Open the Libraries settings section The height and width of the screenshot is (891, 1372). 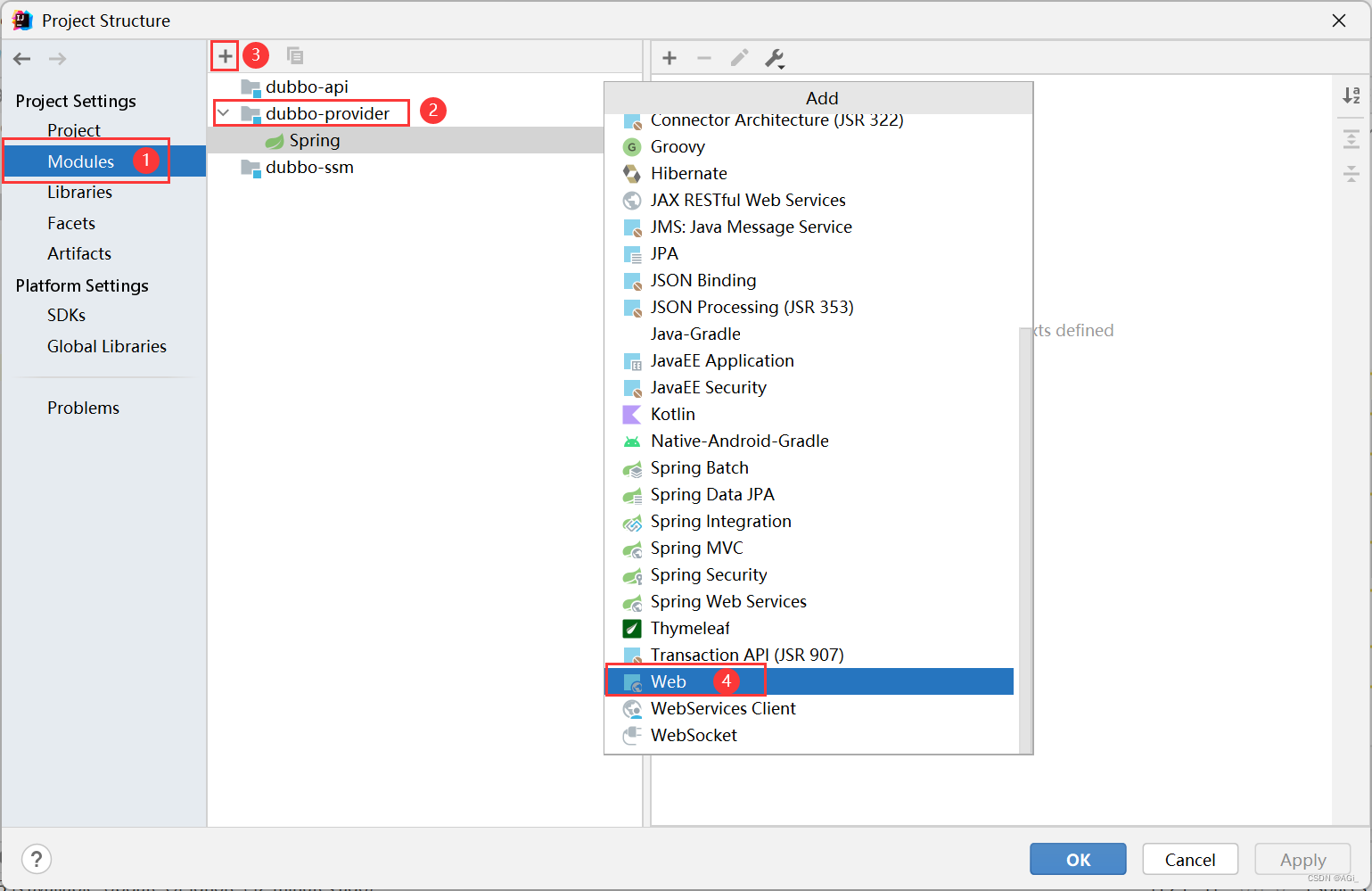point(80,192)
